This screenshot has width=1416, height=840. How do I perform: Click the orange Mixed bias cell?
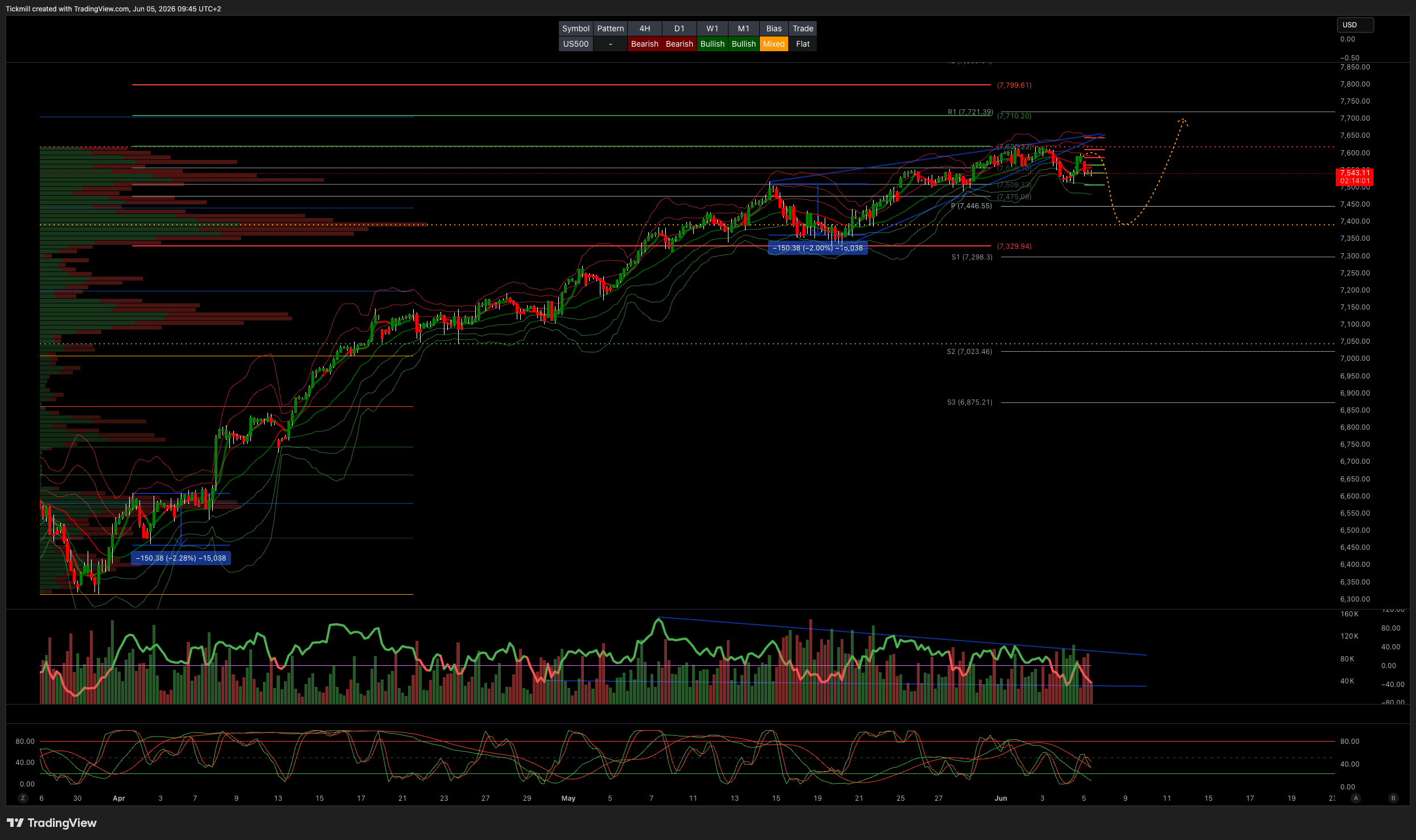point(773,44)
